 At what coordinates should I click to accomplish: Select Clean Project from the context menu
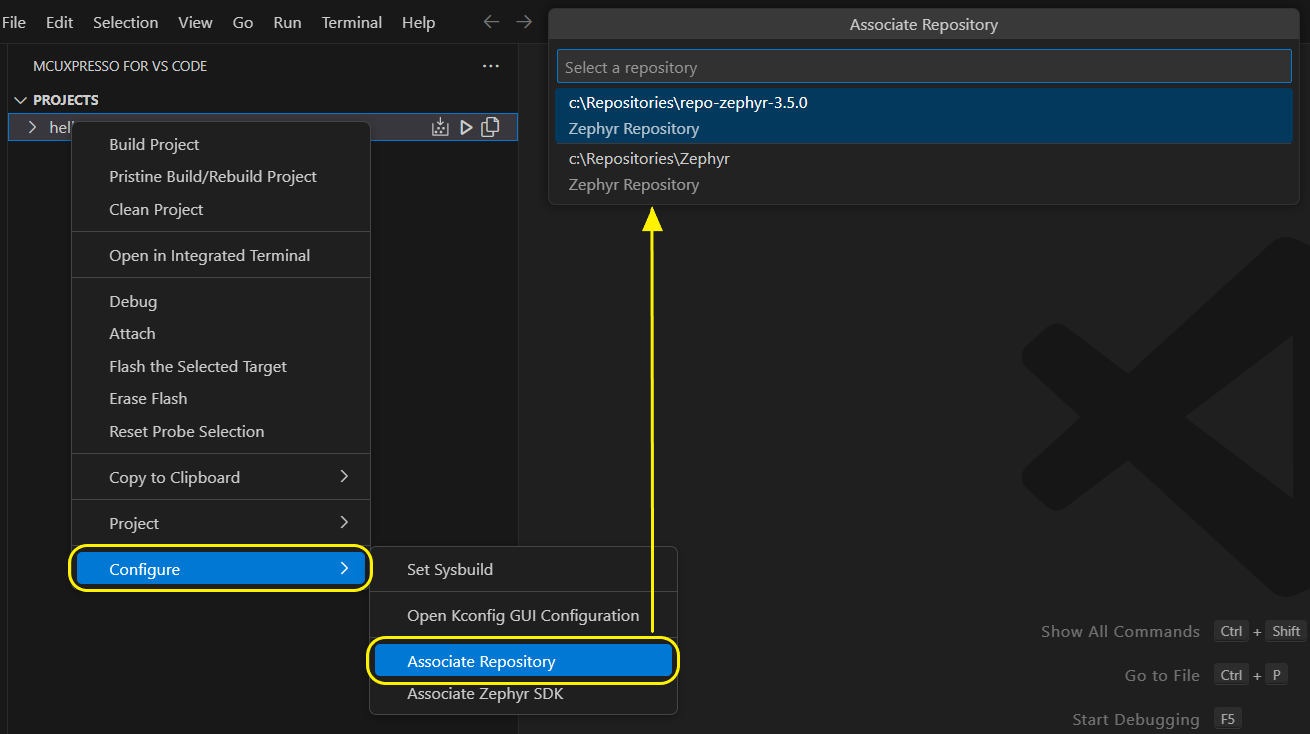pos(155,209)
